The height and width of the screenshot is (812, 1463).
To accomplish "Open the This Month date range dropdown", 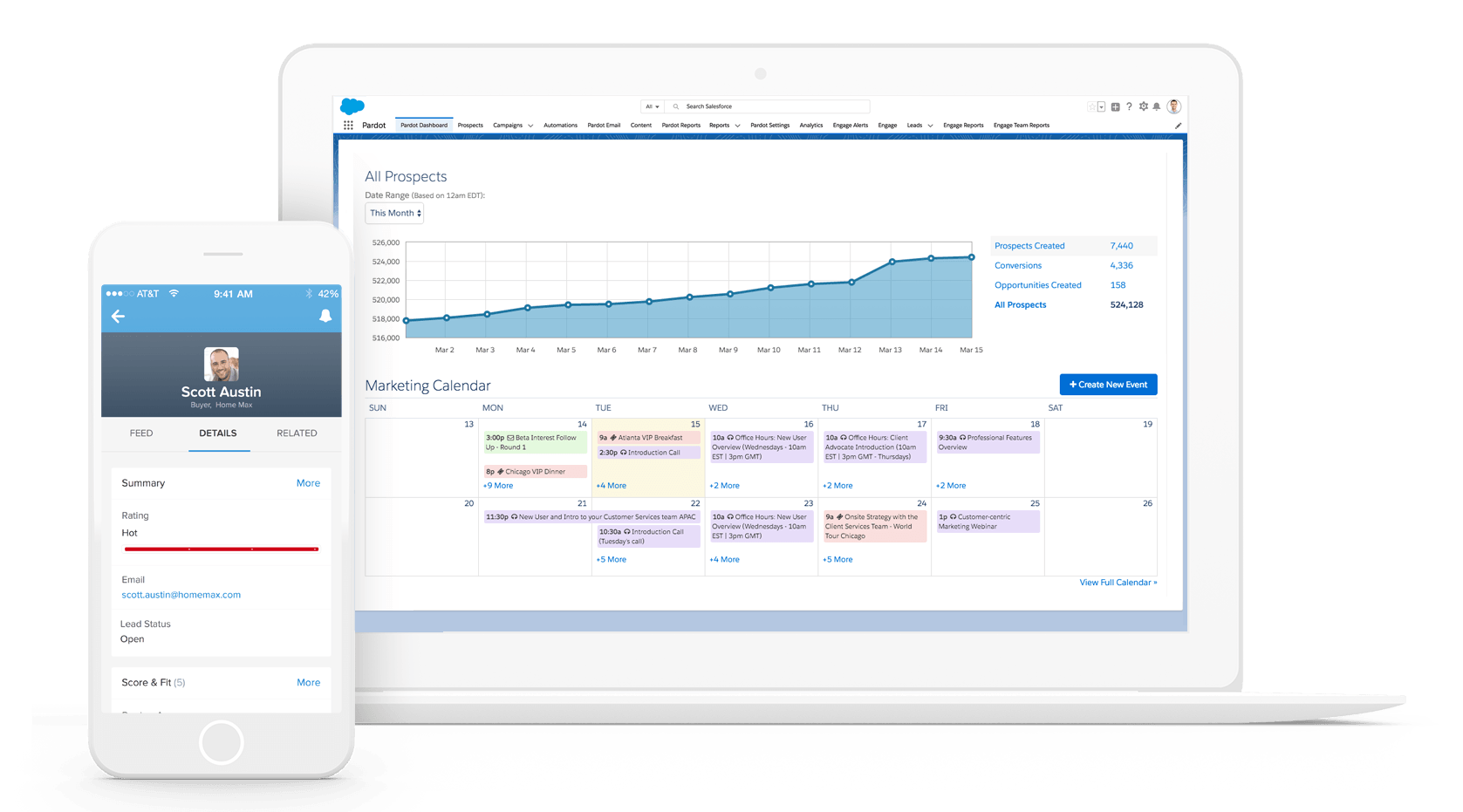I will [394, 213].
